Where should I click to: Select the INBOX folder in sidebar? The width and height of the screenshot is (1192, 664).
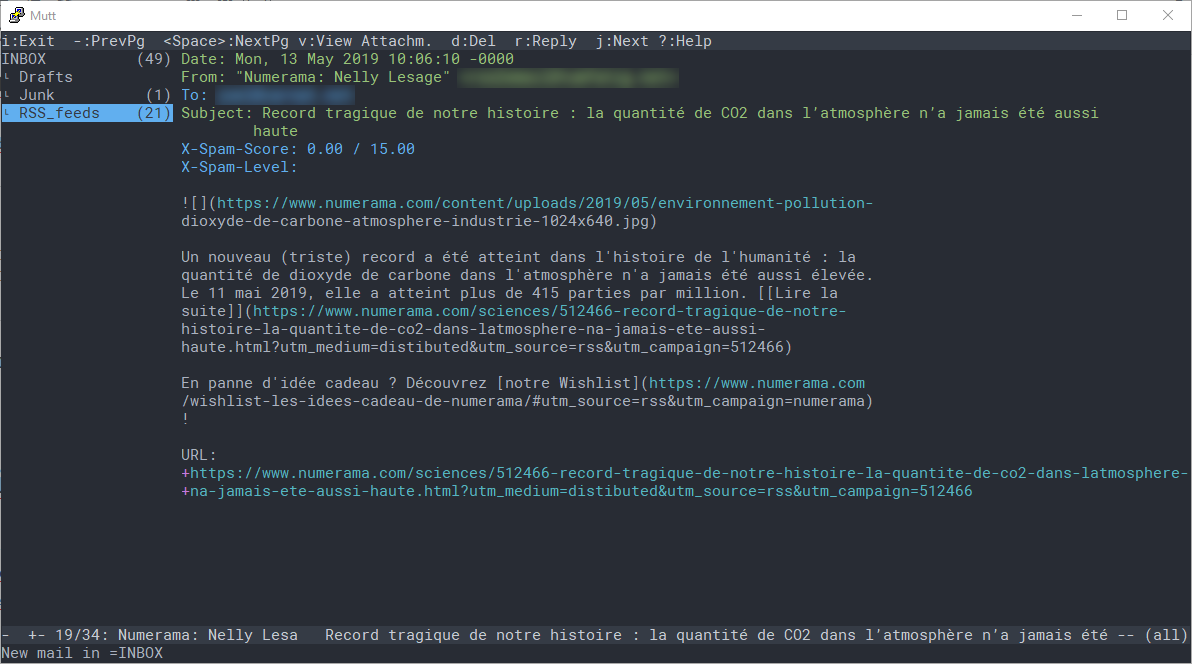click(x=86, y=59)
